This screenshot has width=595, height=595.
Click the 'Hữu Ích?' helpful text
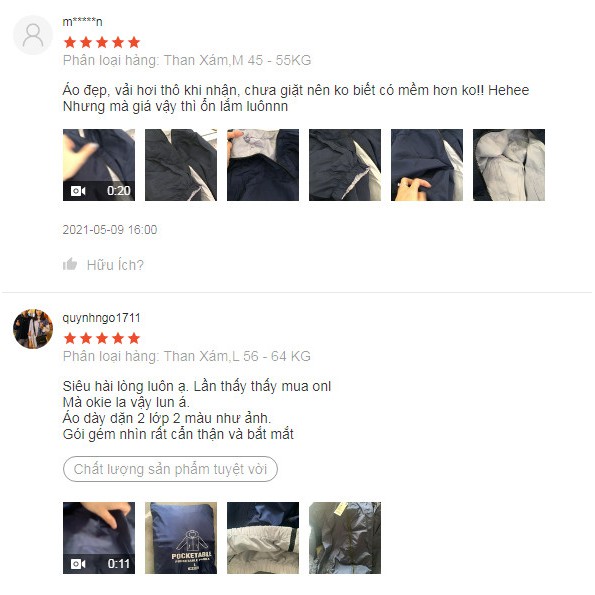click(115, 265)
